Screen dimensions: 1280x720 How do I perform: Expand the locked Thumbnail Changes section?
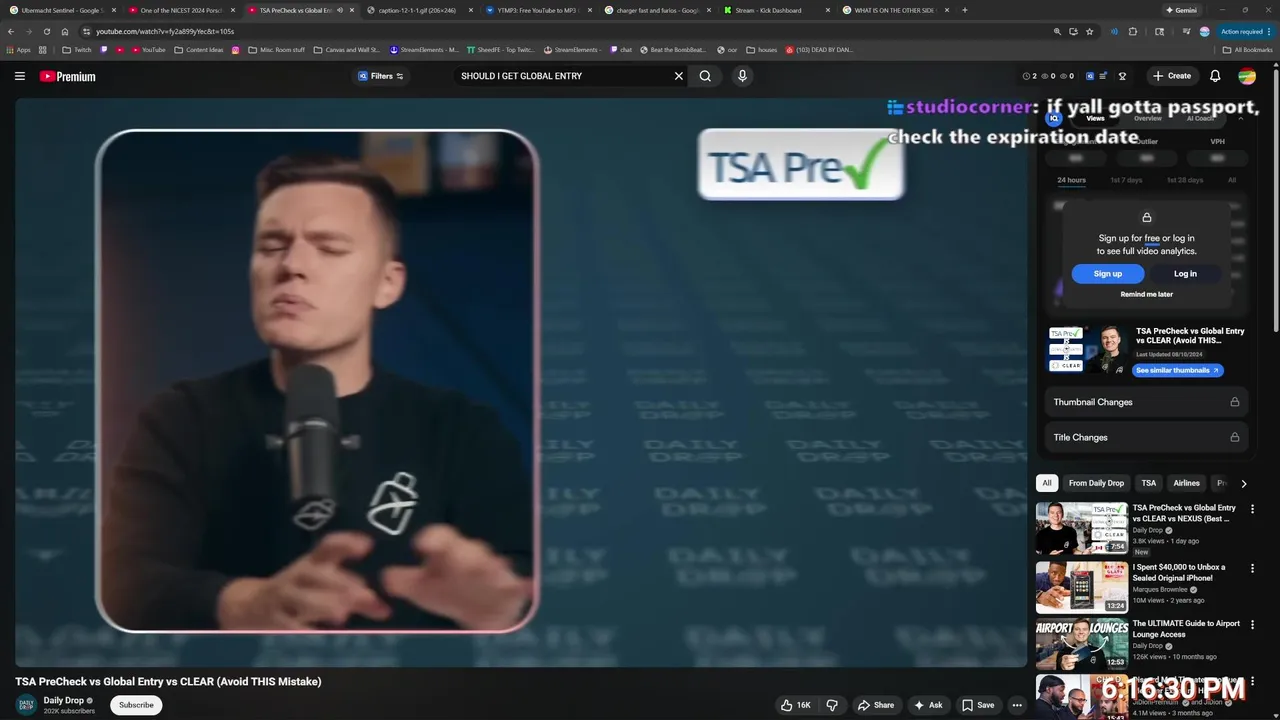[1146, 402]
